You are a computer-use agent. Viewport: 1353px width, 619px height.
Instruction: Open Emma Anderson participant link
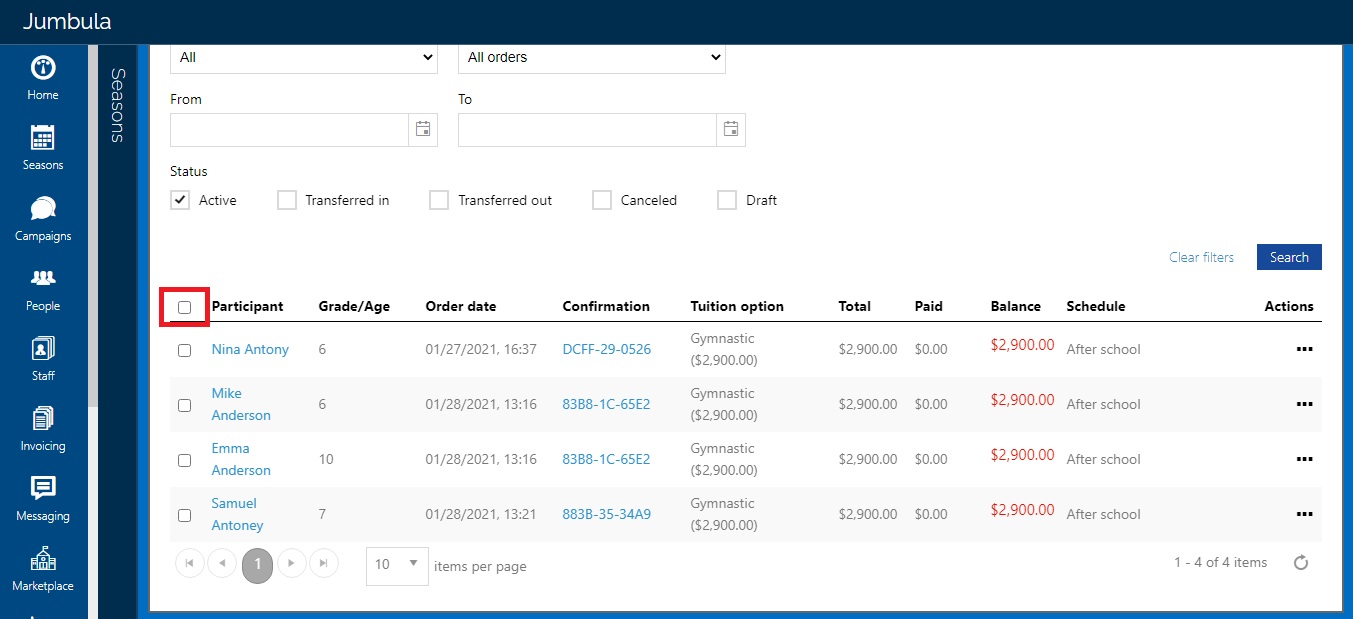241,459
